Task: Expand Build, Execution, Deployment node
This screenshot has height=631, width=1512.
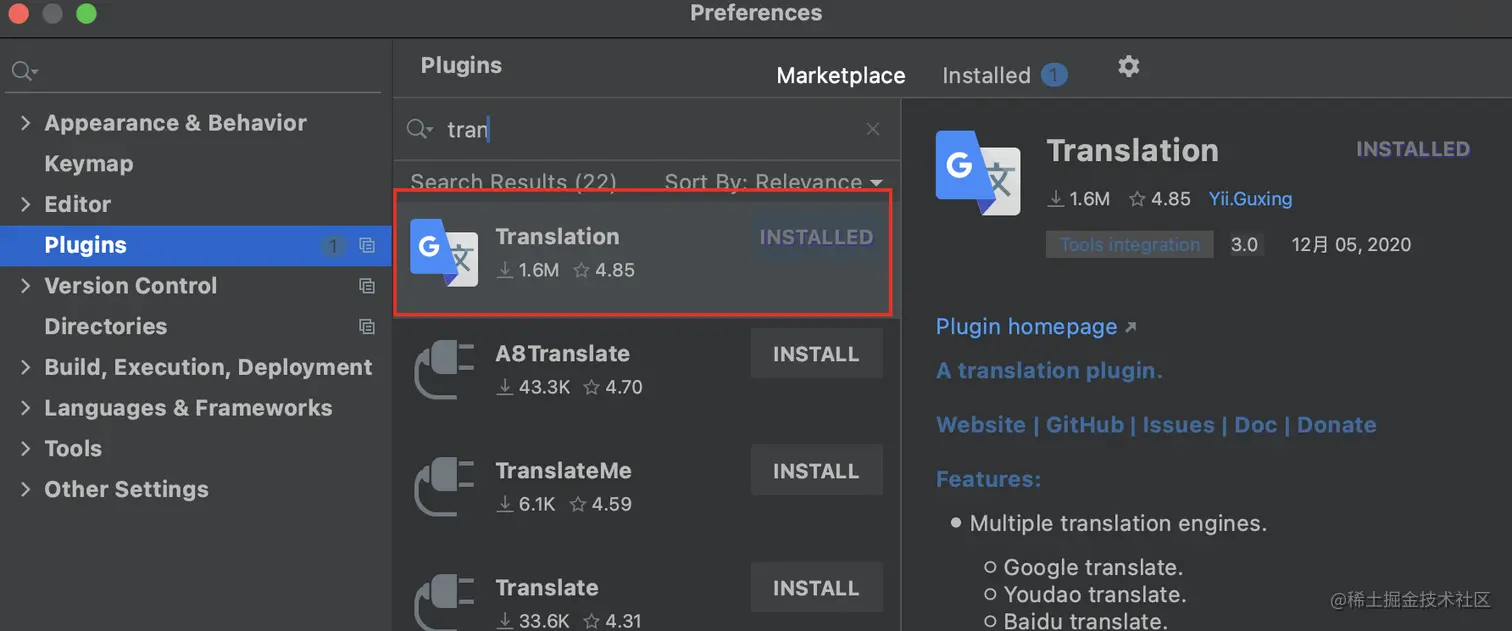Action: 26,367
